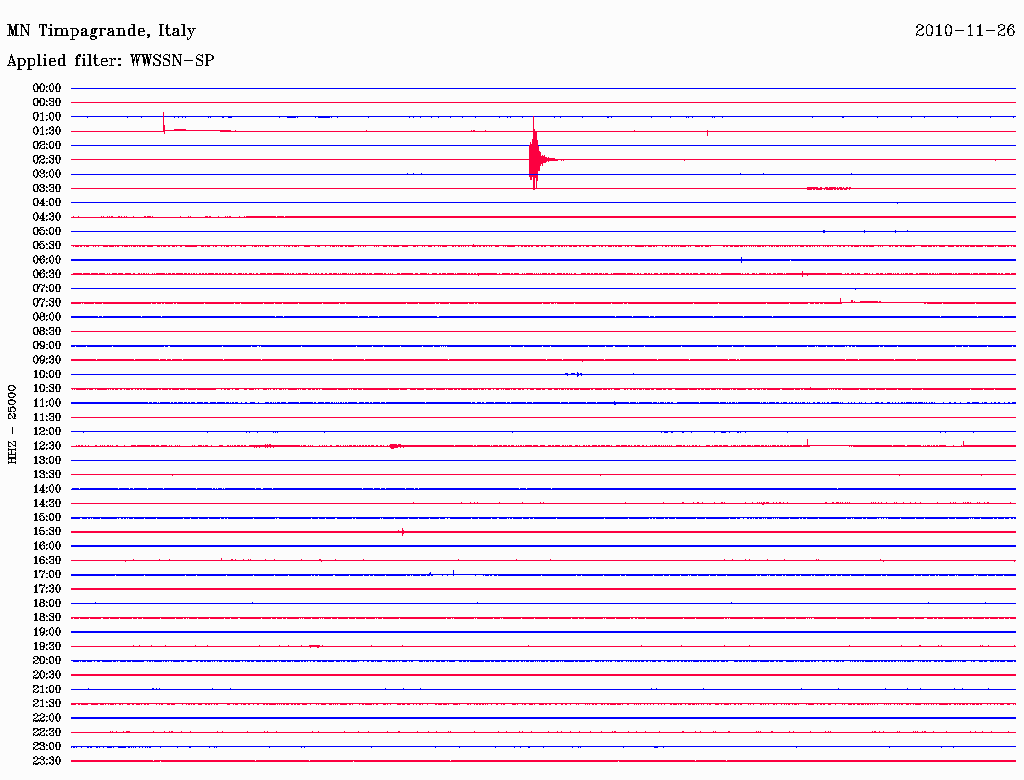Click the 14:00 time label

click(x=46, y=489)
